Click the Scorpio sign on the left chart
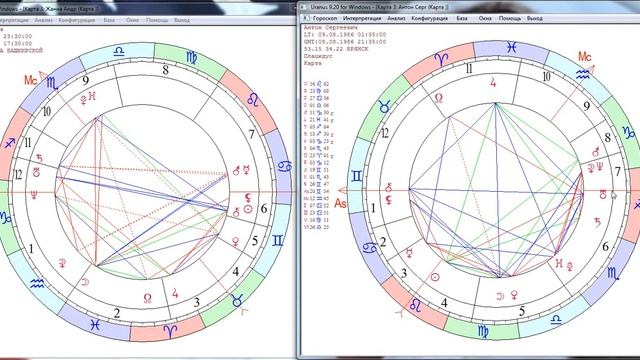Viewport: 640px width, 360px height. (x=52, y=83)
